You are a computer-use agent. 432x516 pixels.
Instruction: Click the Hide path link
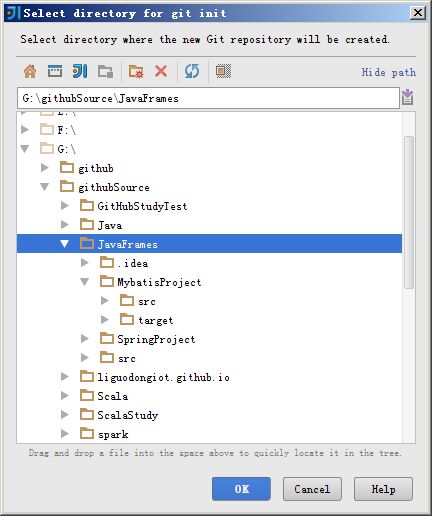tap(389, 72)
